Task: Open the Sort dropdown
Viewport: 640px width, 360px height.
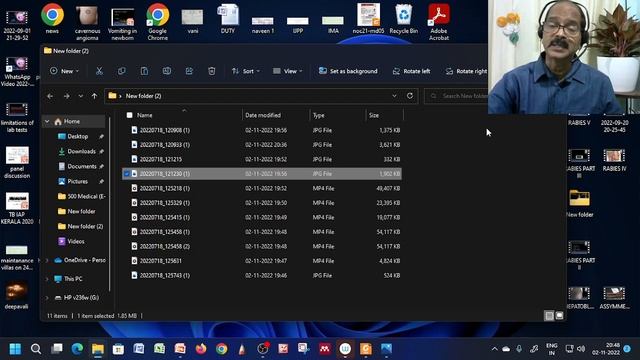Action: (x=246, y=71)
